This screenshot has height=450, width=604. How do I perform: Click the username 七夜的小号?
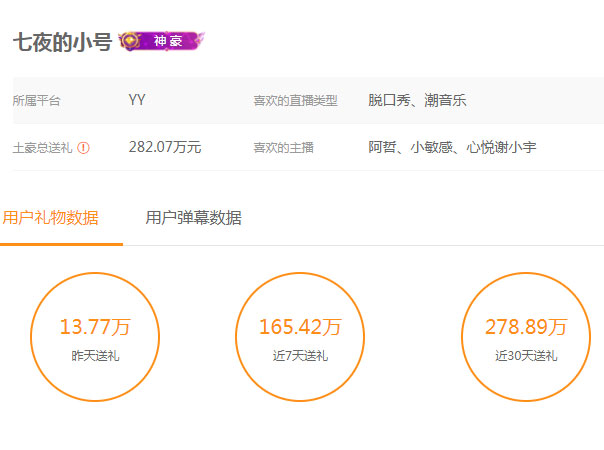tap(62, 42)
